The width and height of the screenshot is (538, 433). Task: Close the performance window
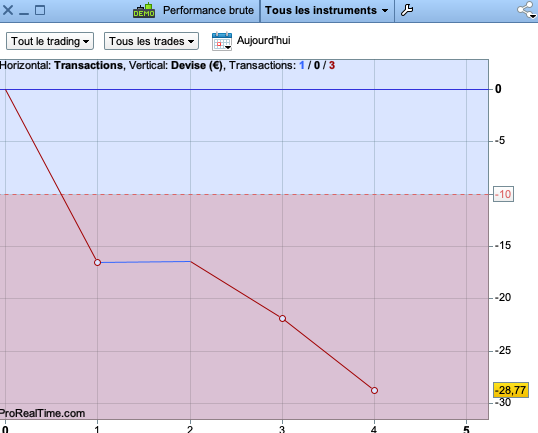[x=8, y=10]
